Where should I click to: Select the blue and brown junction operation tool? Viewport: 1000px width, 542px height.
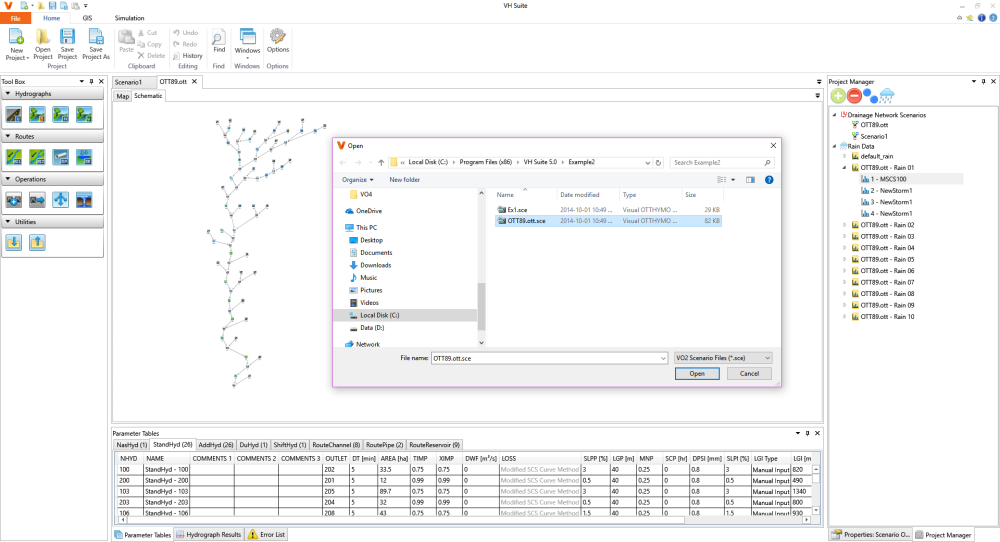click(84, 200)
